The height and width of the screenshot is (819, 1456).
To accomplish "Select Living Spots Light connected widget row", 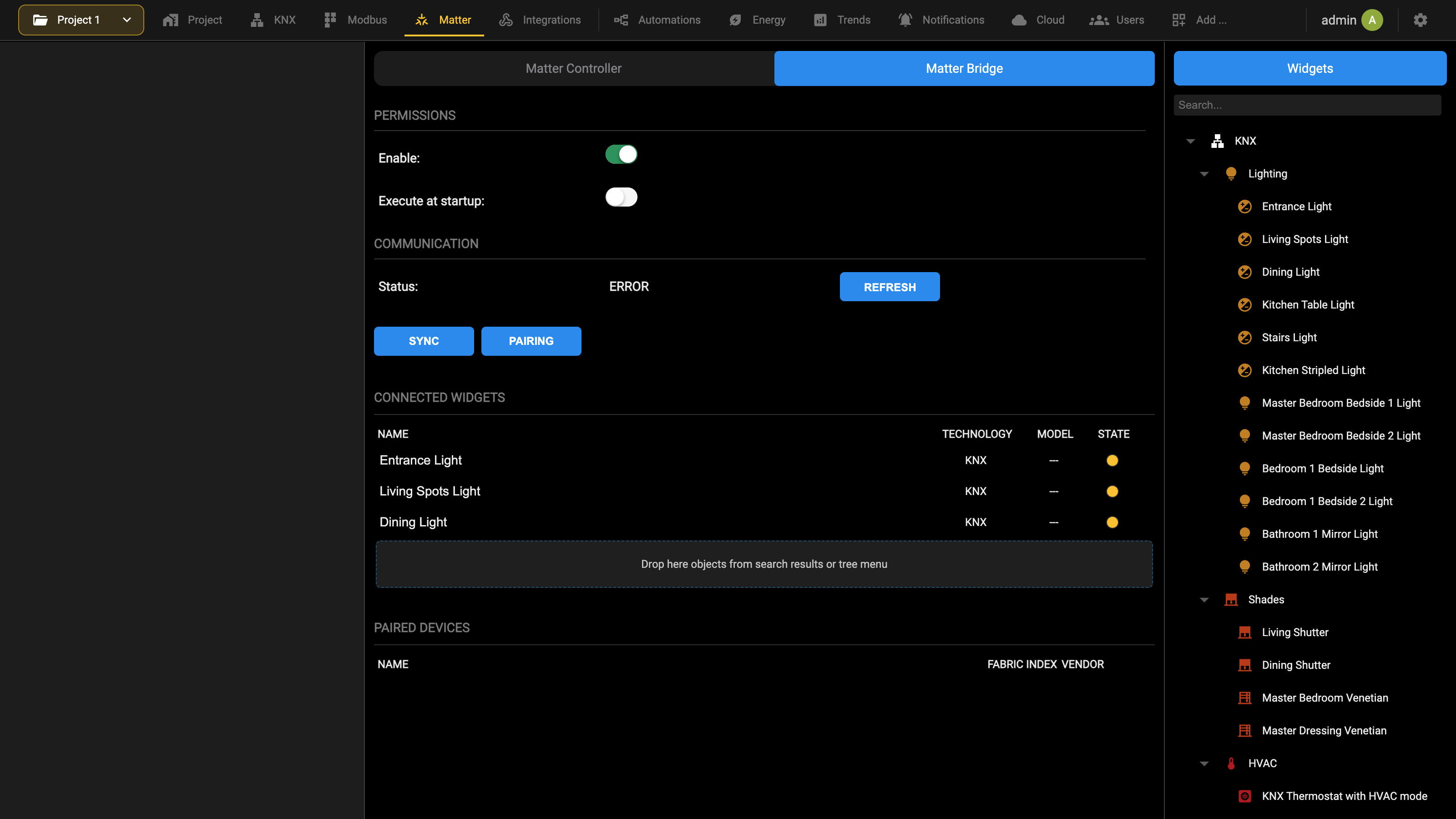I will [764, 491].
